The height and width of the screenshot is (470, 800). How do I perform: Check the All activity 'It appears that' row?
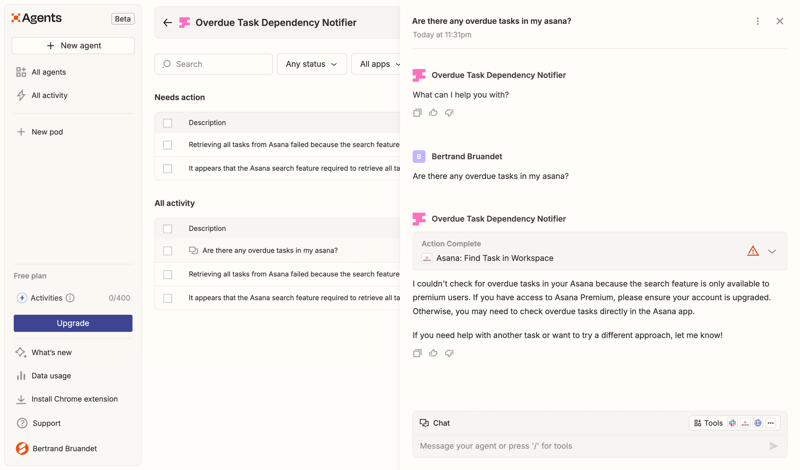tap(167, 298)
